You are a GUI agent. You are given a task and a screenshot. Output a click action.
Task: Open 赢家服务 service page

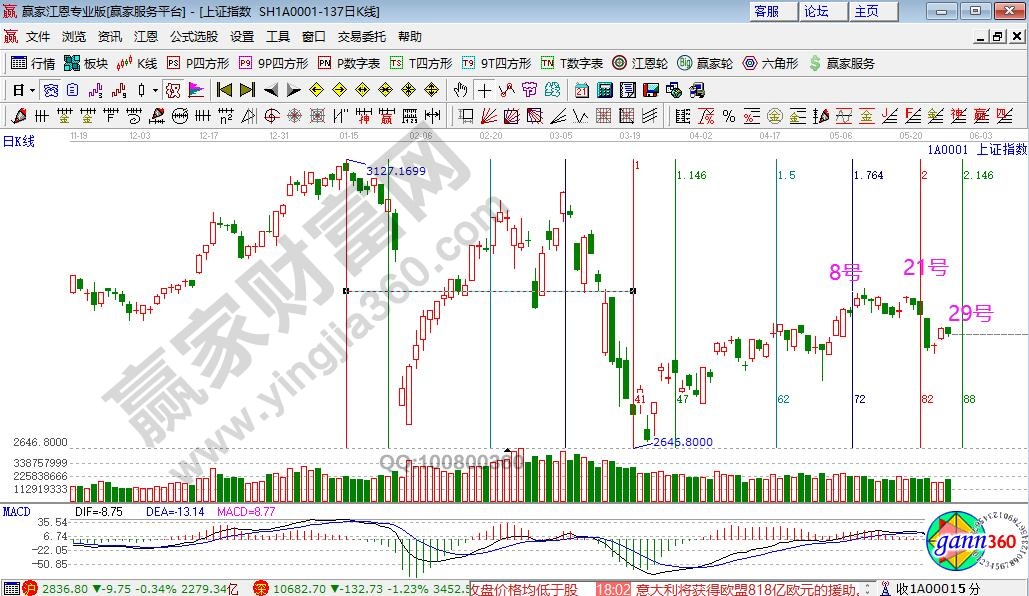coord(842,63)
